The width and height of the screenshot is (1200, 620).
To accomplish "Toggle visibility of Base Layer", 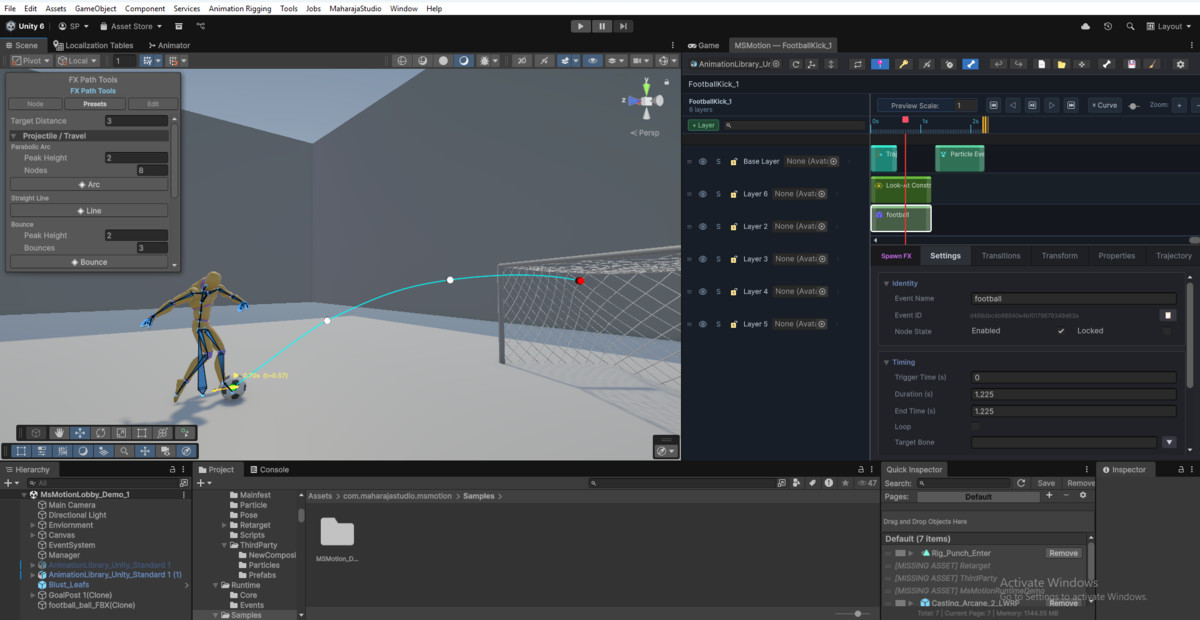I will coord(702,161).
